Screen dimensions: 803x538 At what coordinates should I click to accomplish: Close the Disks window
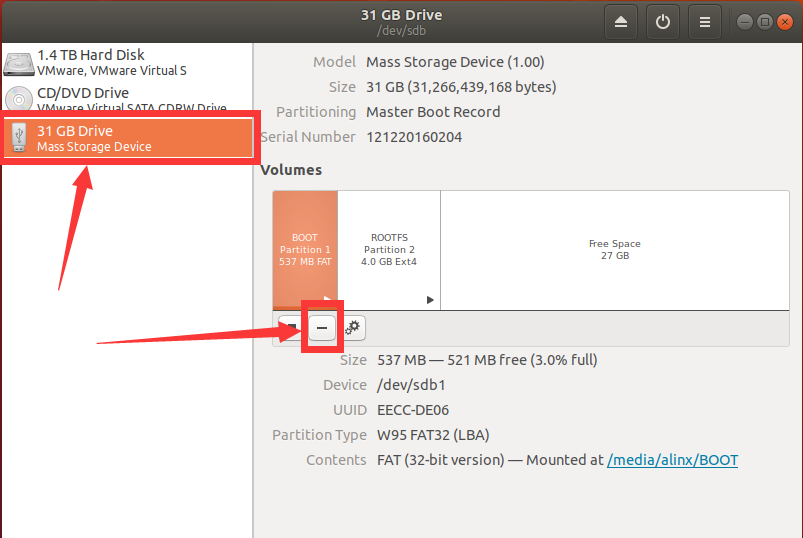coord(785,22)
